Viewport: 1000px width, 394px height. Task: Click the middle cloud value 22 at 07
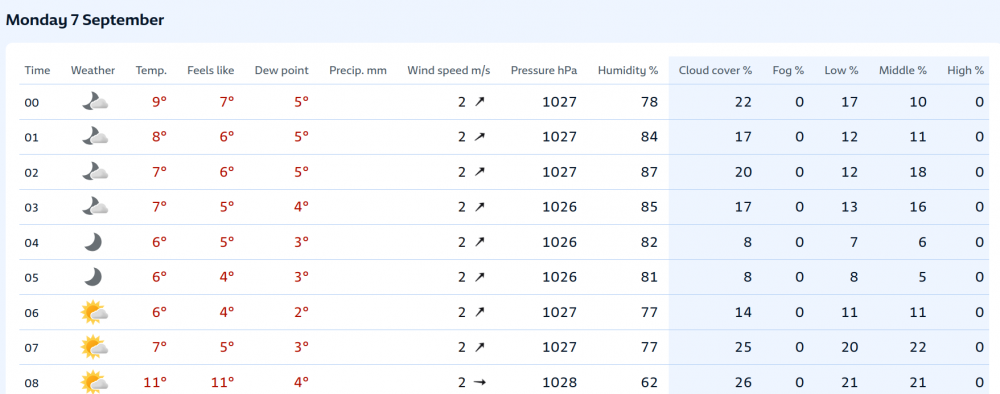pyautogui.click(x=918, y=347)
